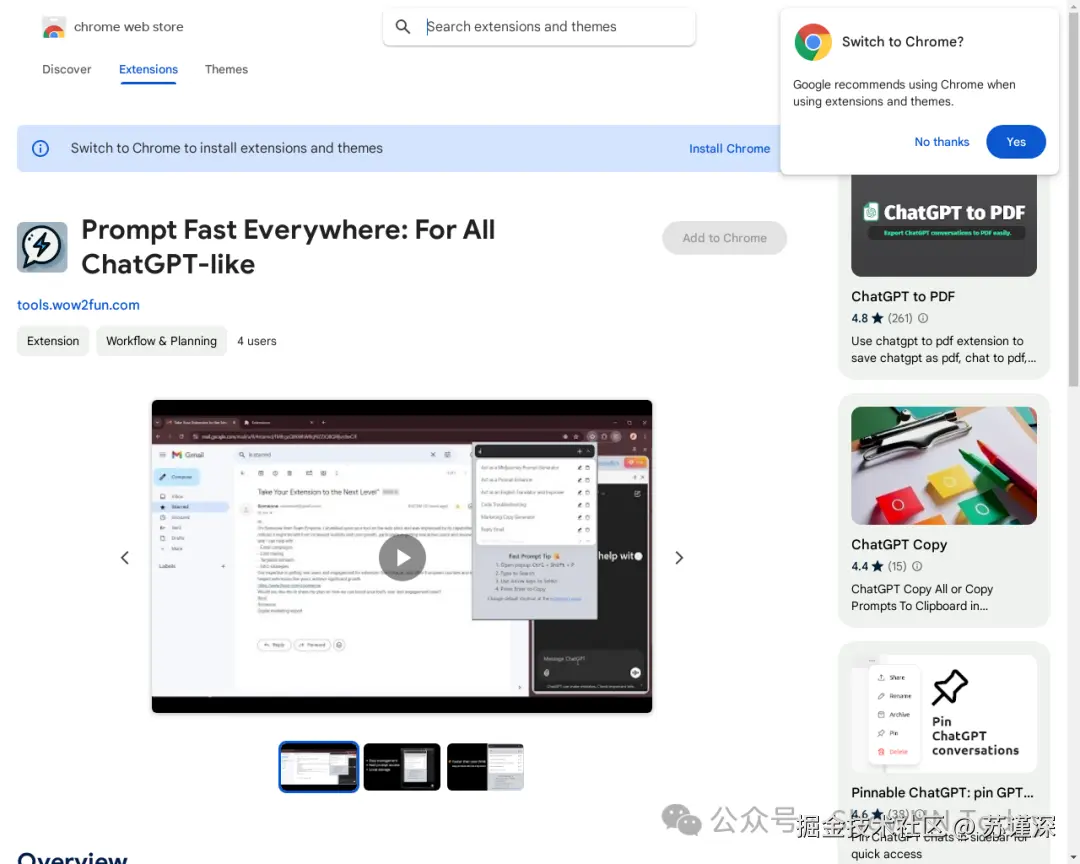Screen dimensions: 1080x864
Task: Open the ChatGPT Copy card image
Action: 944,466
